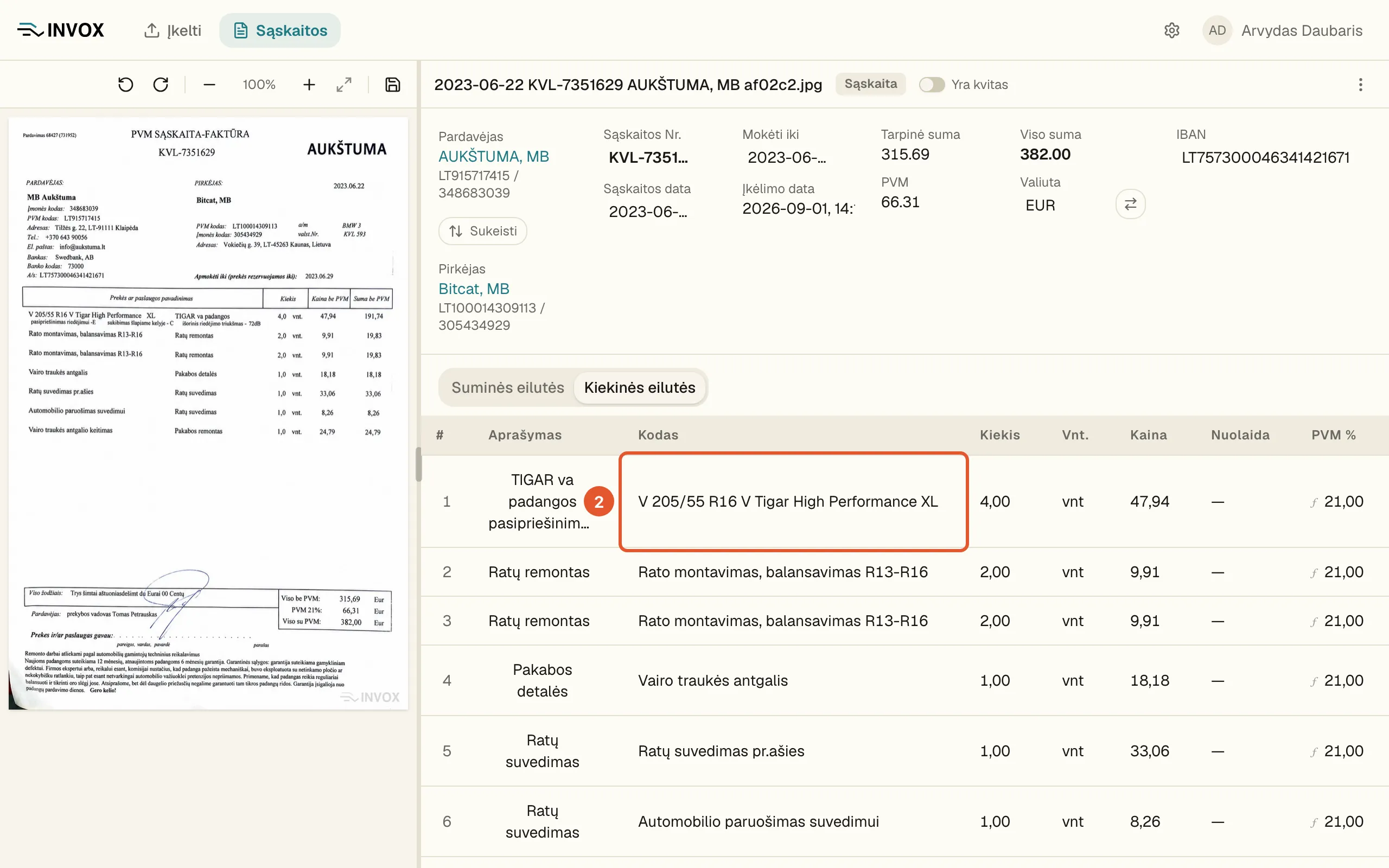
Task: Click the Įkėlimo data value
Action: 798,208
